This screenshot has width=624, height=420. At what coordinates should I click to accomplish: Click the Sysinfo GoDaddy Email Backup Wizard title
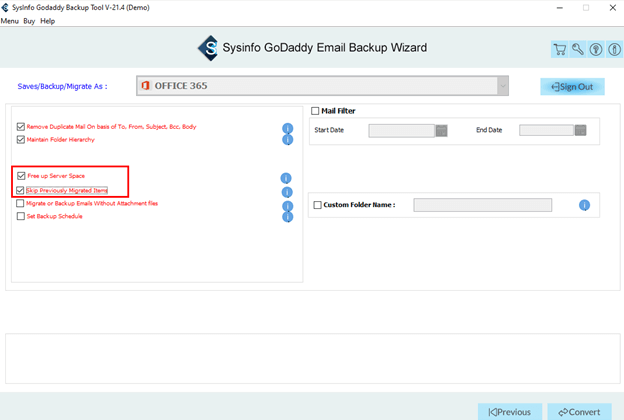pyautogui.click(x=325, y=47)
